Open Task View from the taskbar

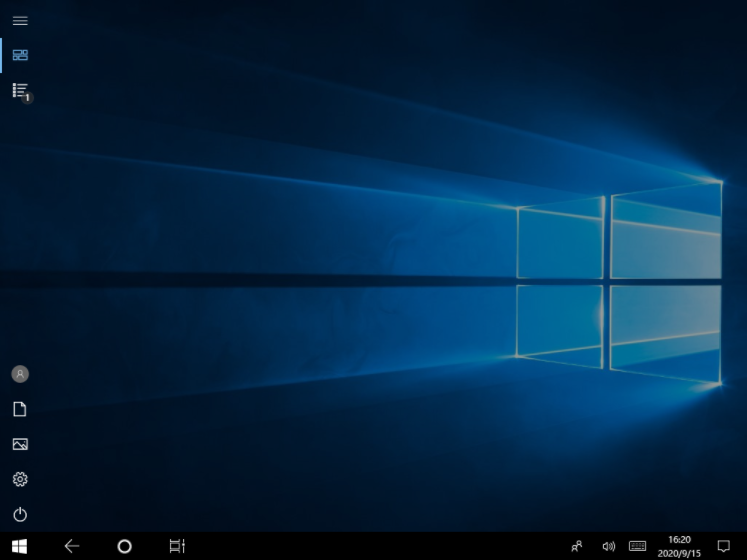coord(177,546)
